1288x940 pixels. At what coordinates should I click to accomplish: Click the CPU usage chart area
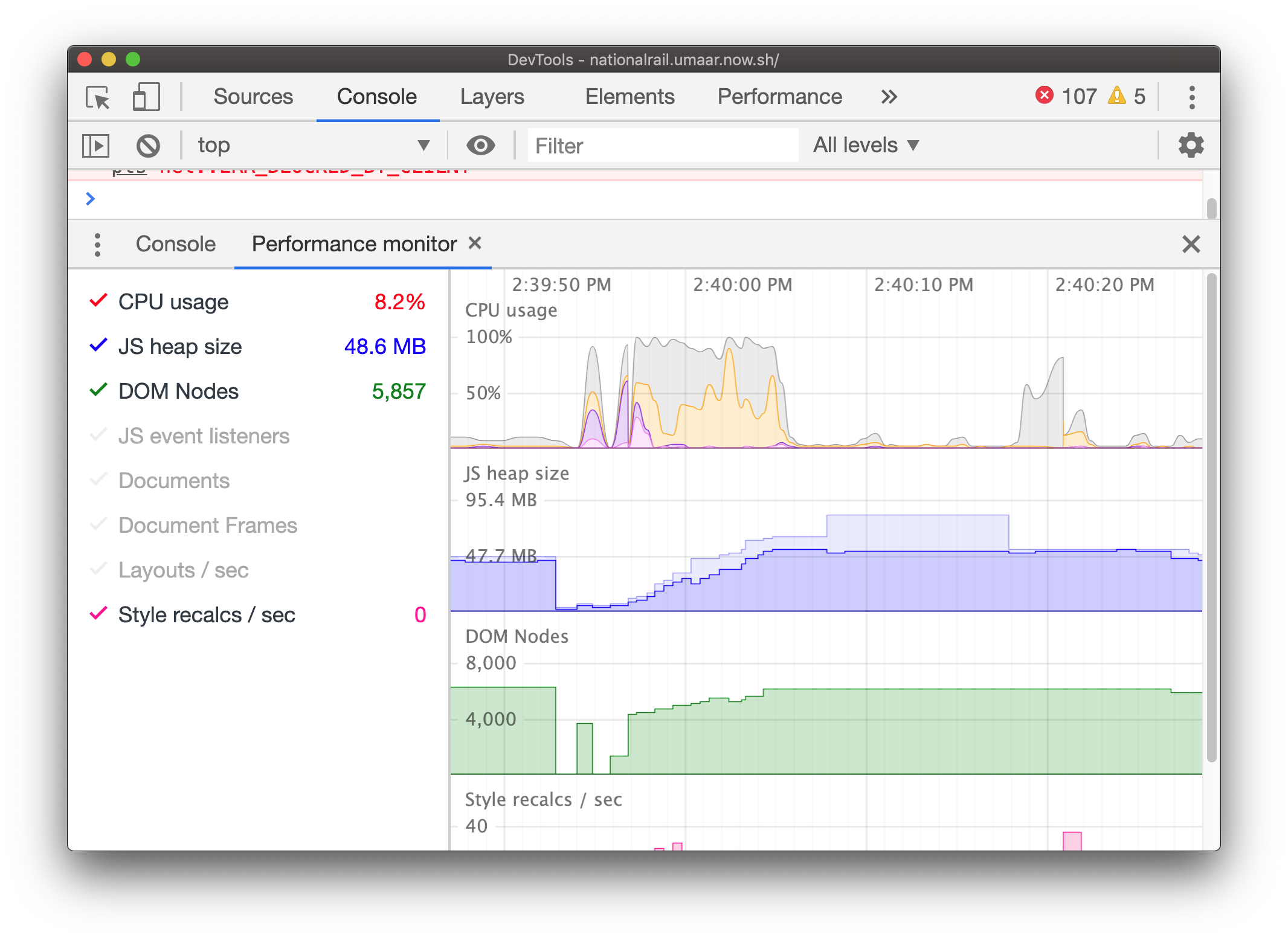click(x=826, y=393)
